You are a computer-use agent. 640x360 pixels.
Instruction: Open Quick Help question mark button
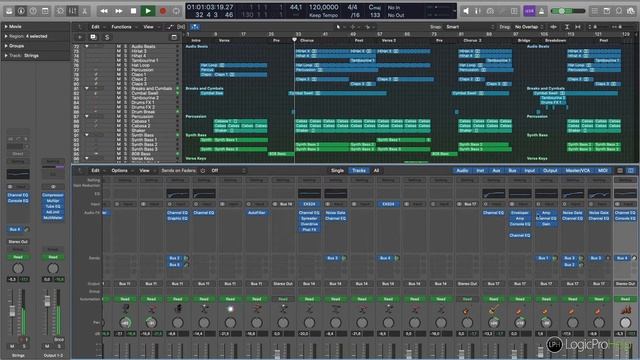click(33, 11)
